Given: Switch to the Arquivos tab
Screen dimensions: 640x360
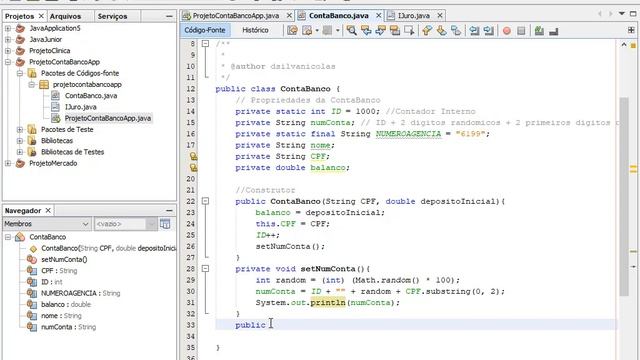Looking at the screenshot, I should click(x=65, y=16).
